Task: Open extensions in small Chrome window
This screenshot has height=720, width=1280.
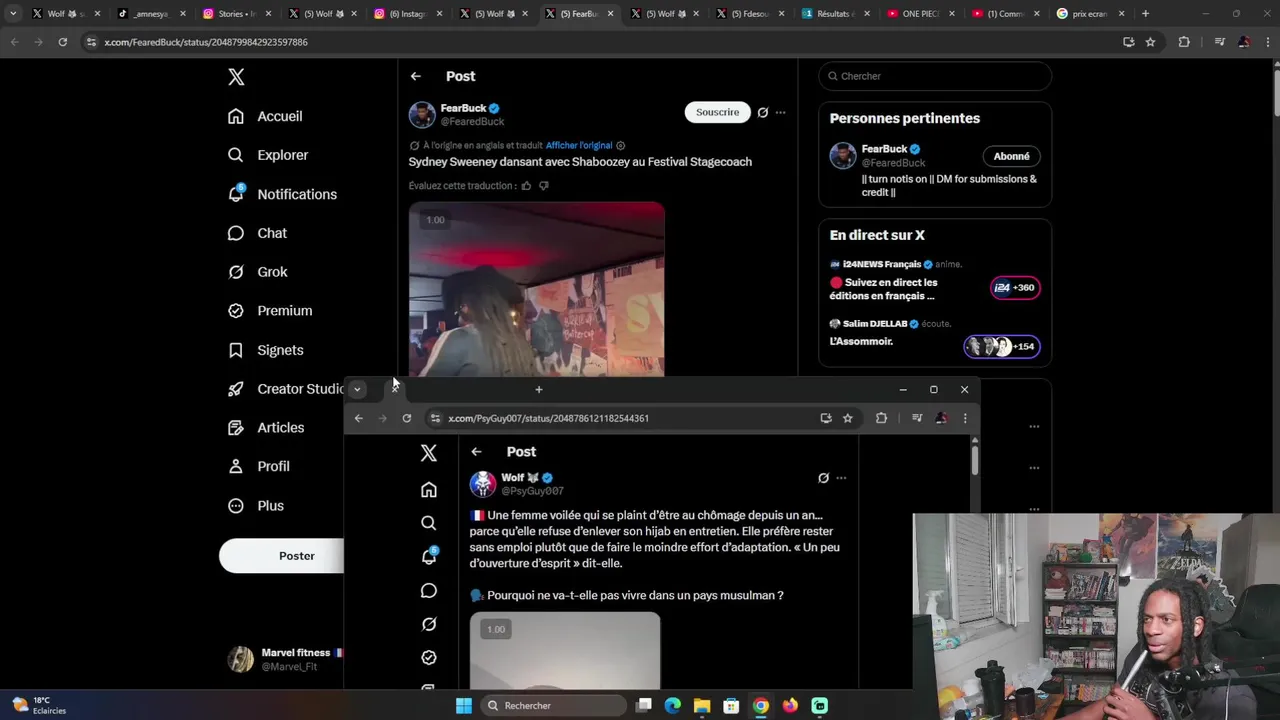Action: click(881, 418)
